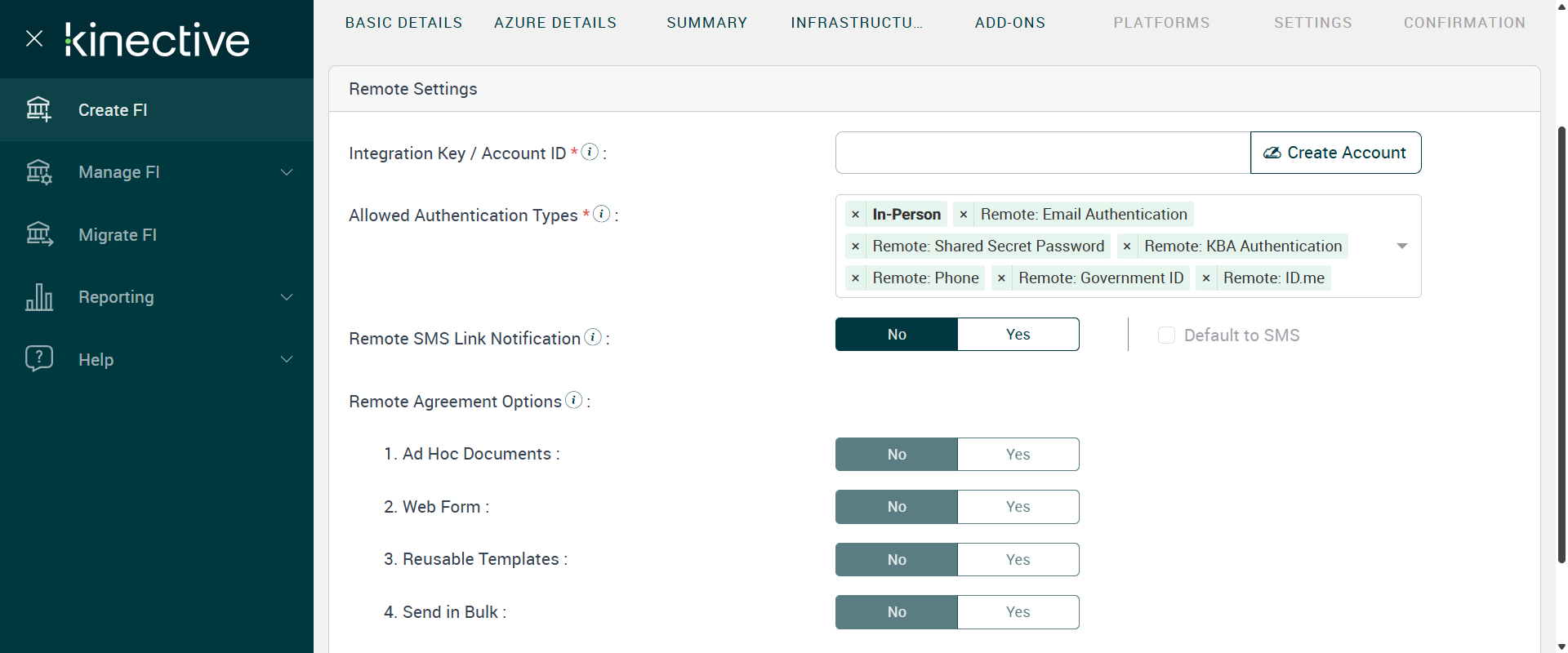Click the Help question mark icon
This screenshot has width=1568, height=653.
tap(38, 359)
